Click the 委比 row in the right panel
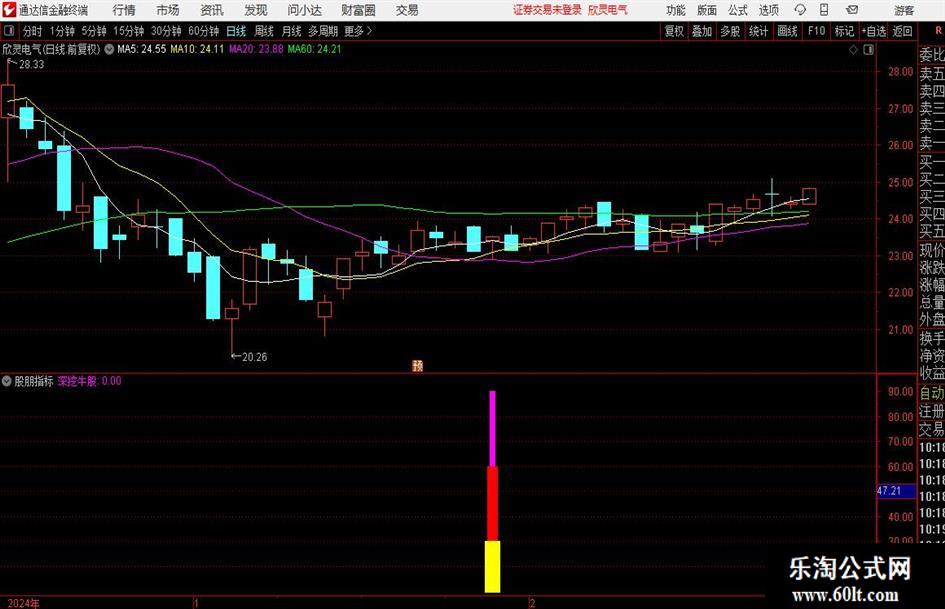 pyautogui.click(x=932, y=55)
